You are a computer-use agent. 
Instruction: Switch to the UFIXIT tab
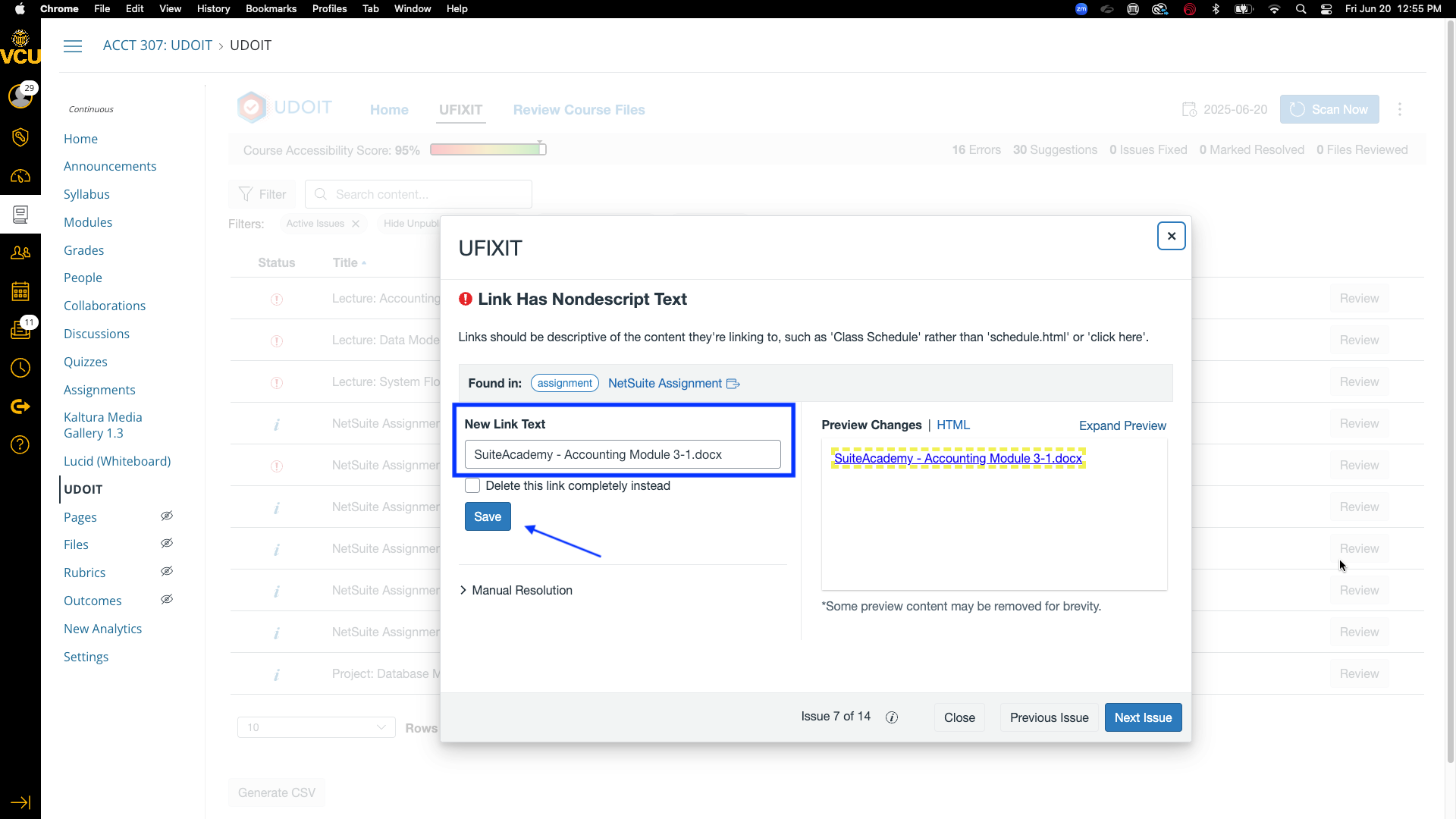[x=460, y=110]
